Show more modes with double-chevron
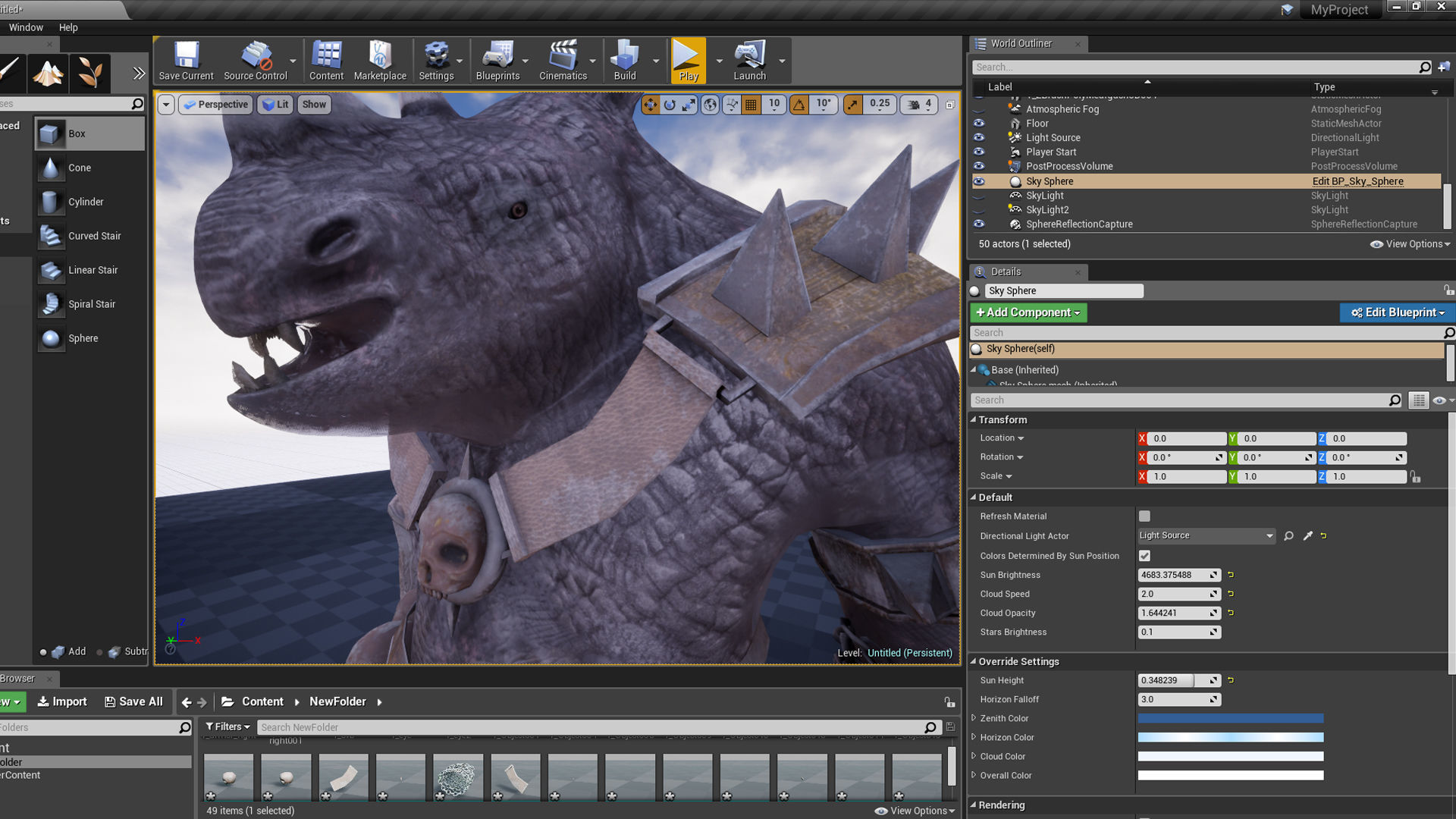The height and width of the screenshot is (819, 1456). (139, 74)
